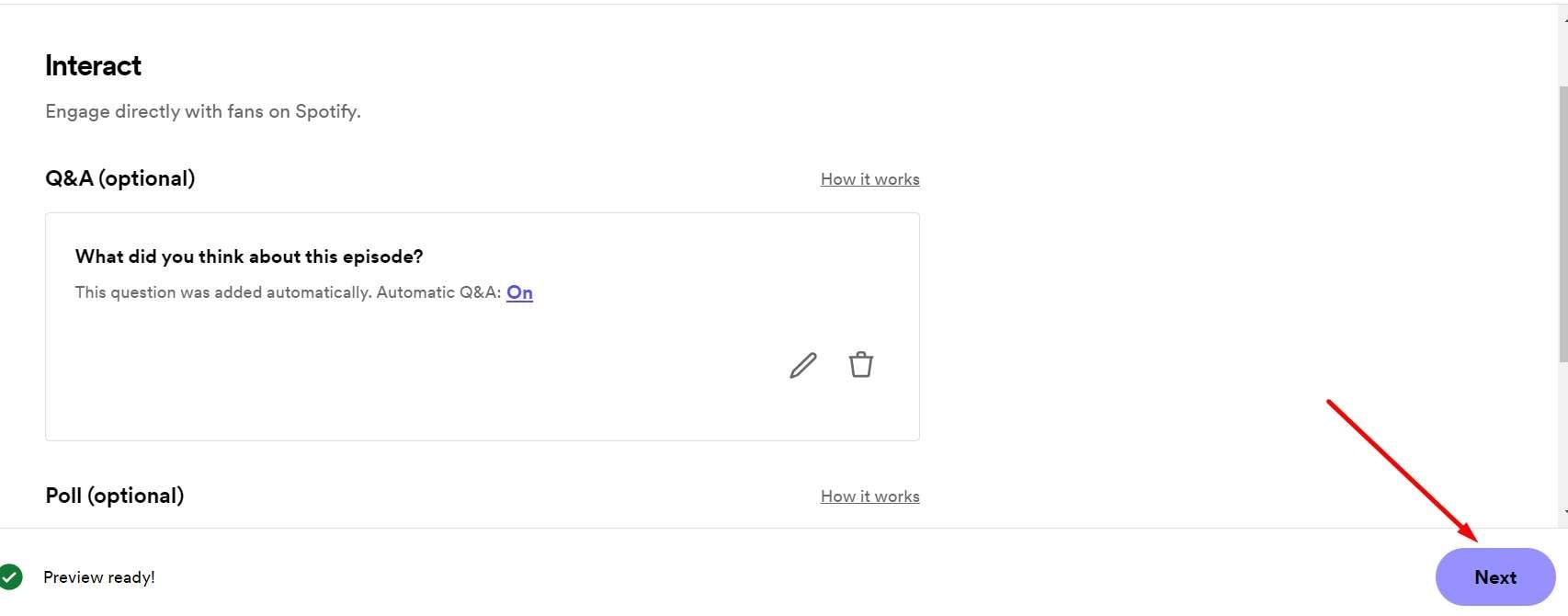Click "This question was added automatically" text
The width and height of the screenshot is (1568, 616).
coord(223,292)
